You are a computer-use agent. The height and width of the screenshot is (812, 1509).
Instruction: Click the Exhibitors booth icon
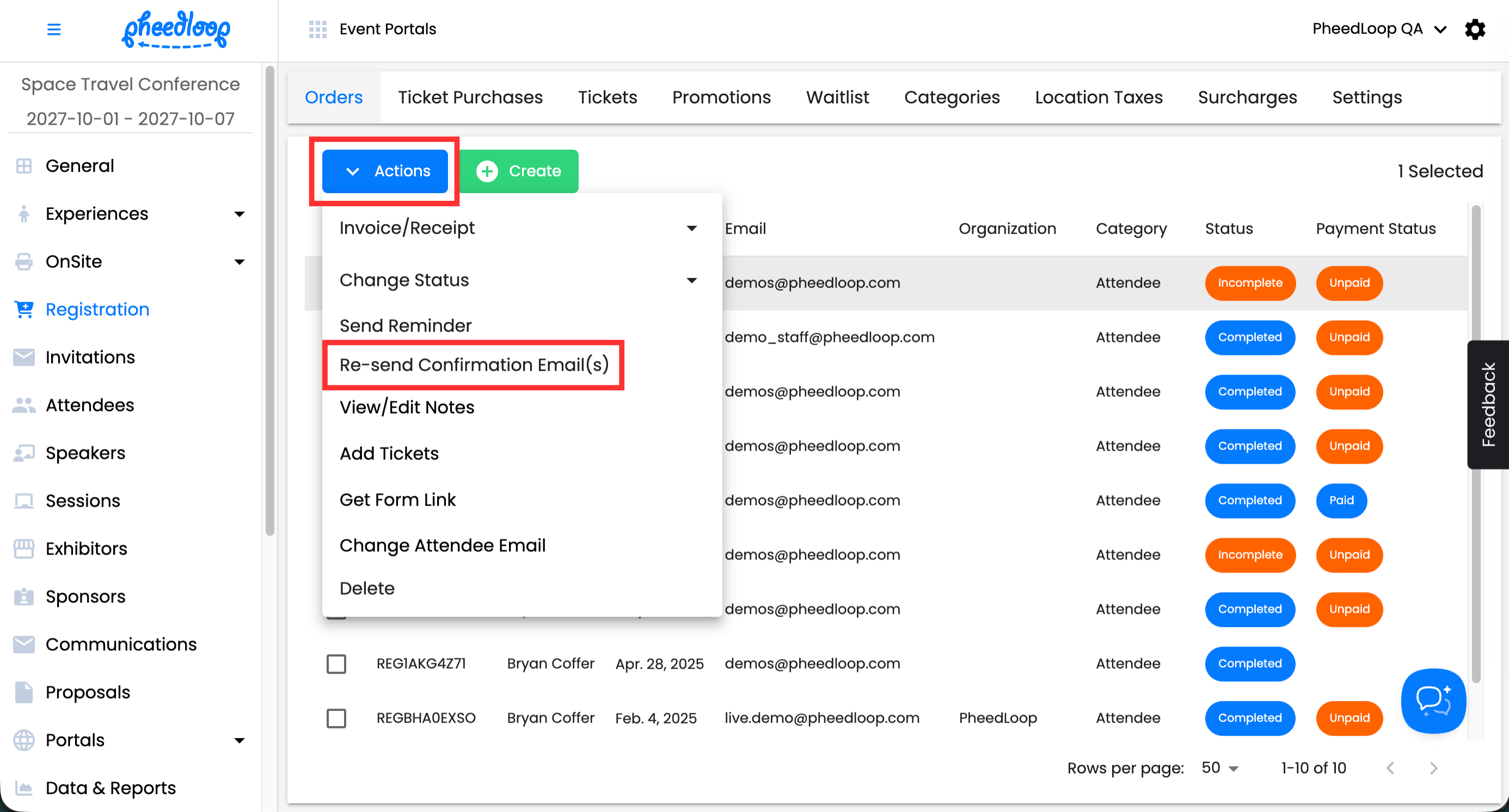(24, 549)
